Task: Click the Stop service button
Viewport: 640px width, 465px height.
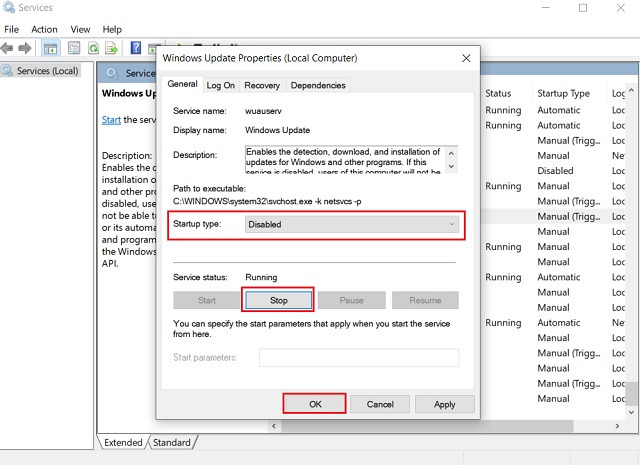Action: click(x=279, y=300)
